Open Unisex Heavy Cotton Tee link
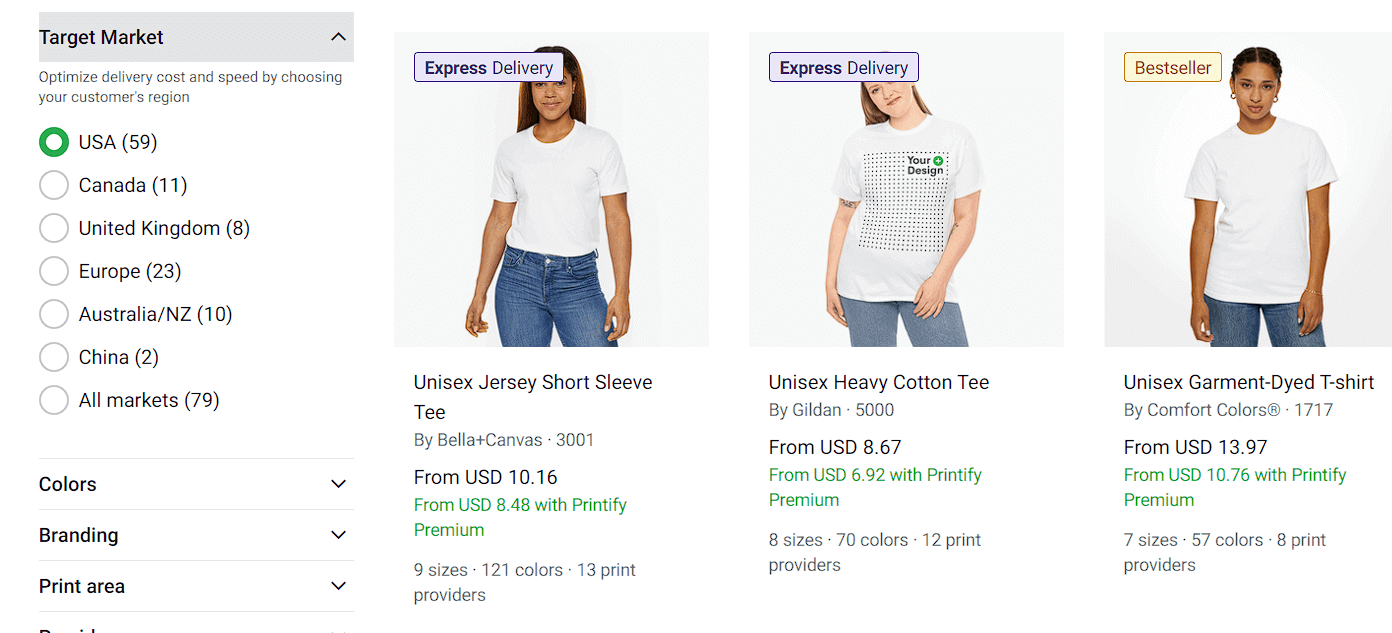 tap(878, 382)
